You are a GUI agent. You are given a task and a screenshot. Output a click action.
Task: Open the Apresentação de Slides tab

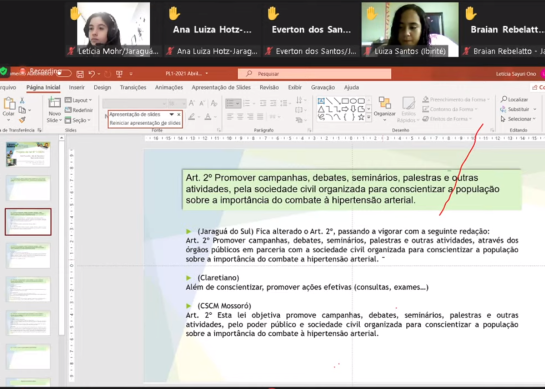(x=221, y=87)
